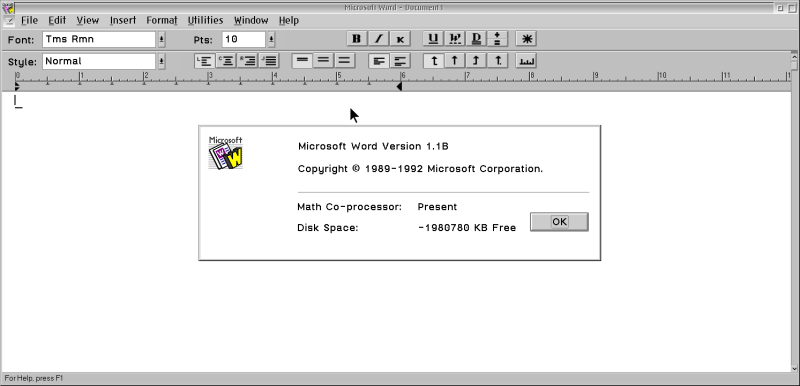Click the right indent marker on ruler
The height and width of the screenshot is (386, 800).
click(x=399, y=87)
